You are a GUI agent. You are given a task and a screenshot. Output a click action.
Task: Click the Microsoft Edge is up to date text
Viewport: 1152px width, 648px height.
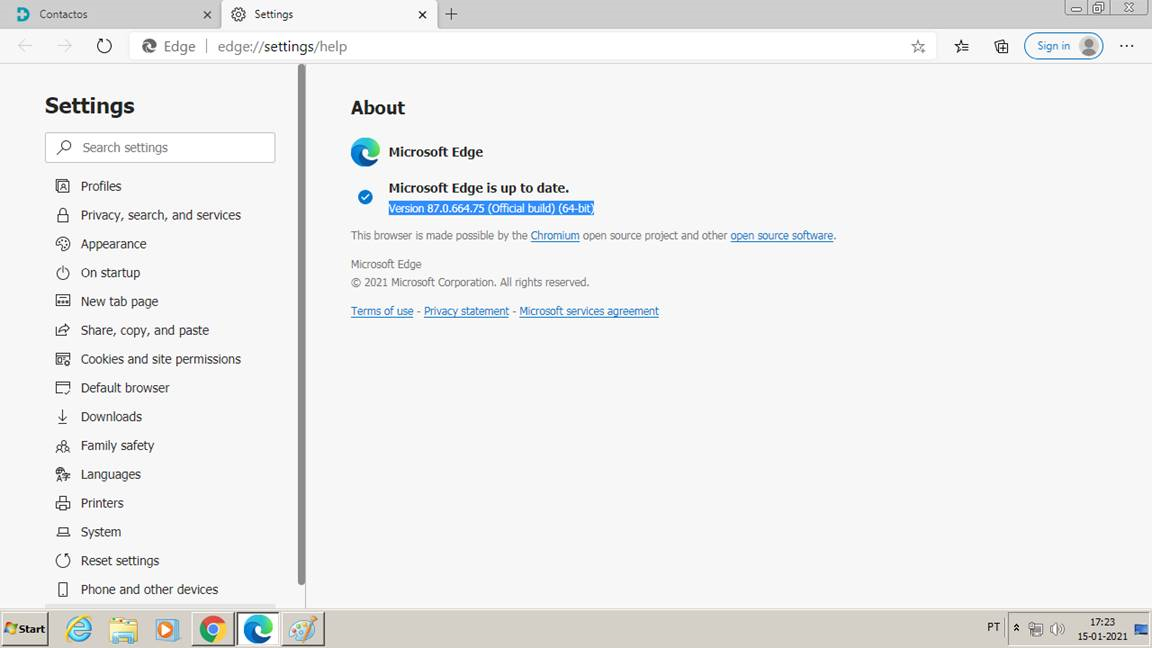point(479,188)
